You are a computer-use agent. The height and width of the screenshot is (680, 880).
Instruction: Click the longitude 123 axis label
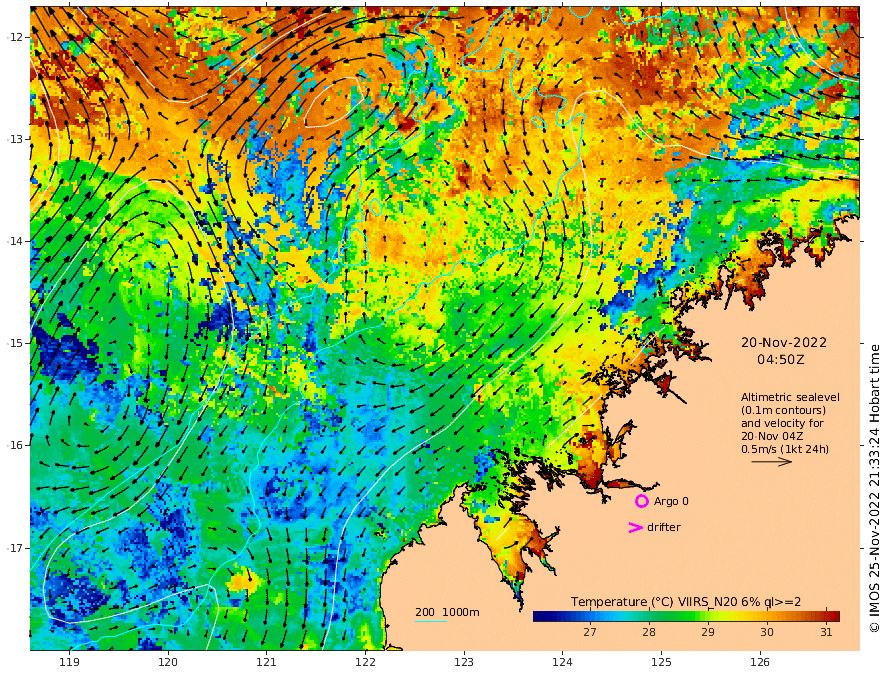tap(464, 662)
